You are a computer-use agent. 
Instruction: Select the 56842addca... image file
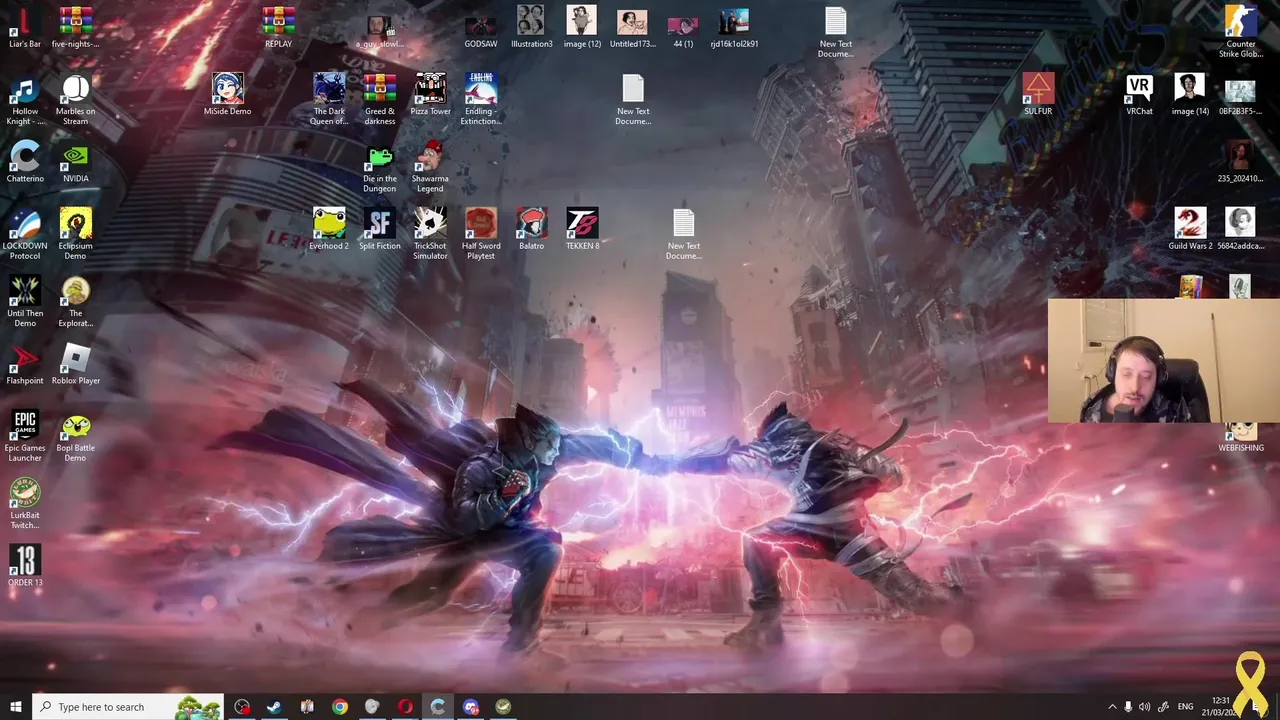1241,228
